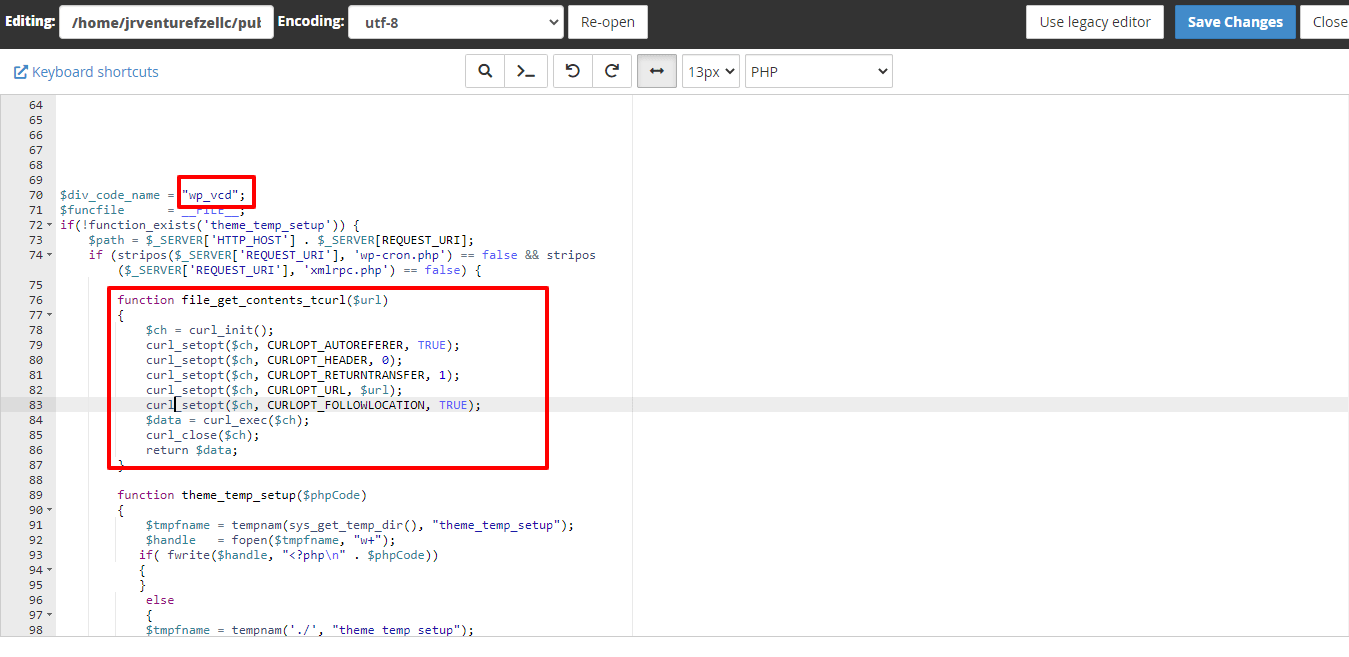Image resolution: width=1349 pixels, height=657 pixels.
Task: Click the "wp_vcd" string on line 70
Action: pyautogui.click(x=210, y=195)
